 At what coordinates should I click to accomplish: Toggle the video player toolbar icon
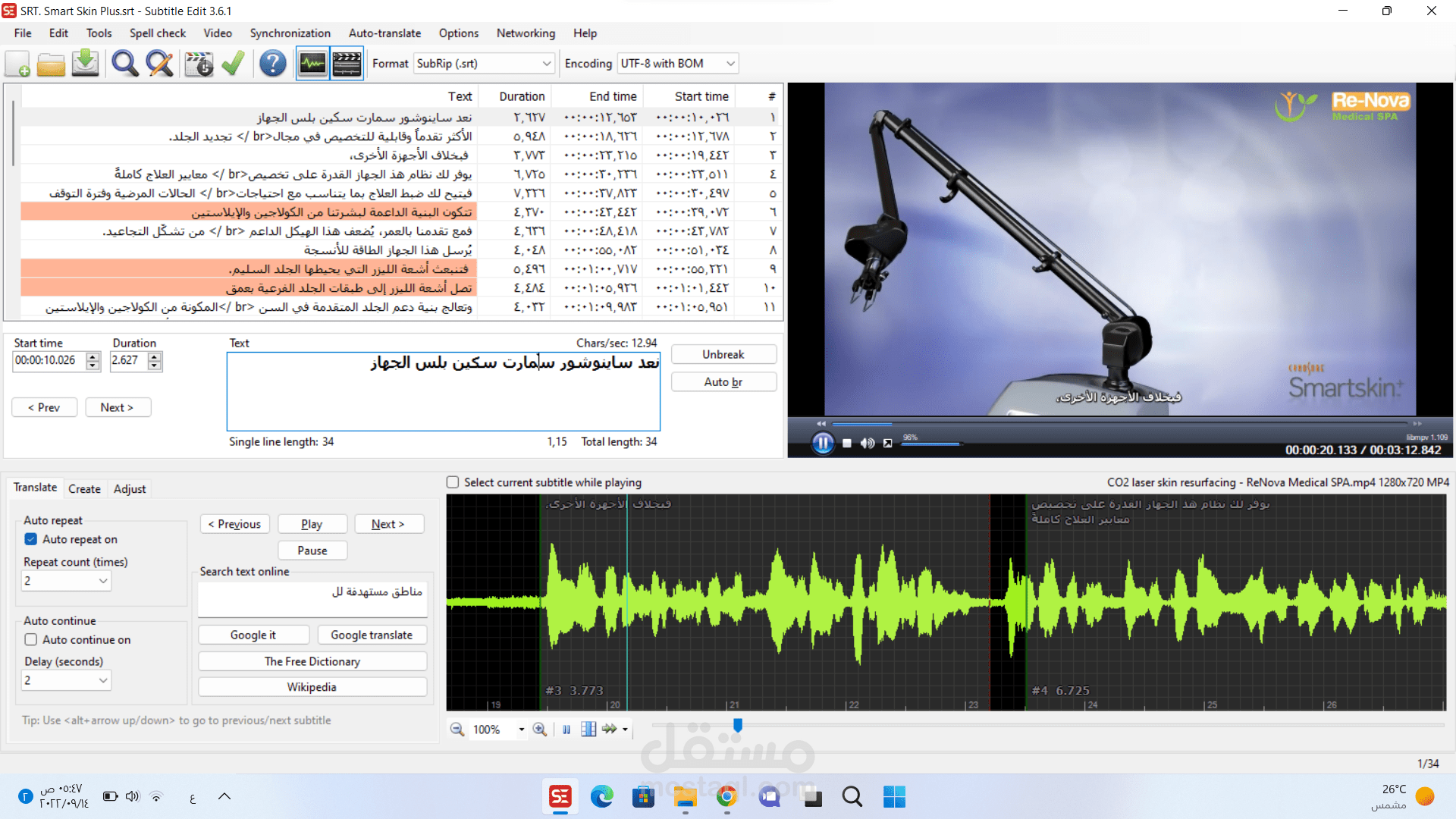tap(347, 64)
